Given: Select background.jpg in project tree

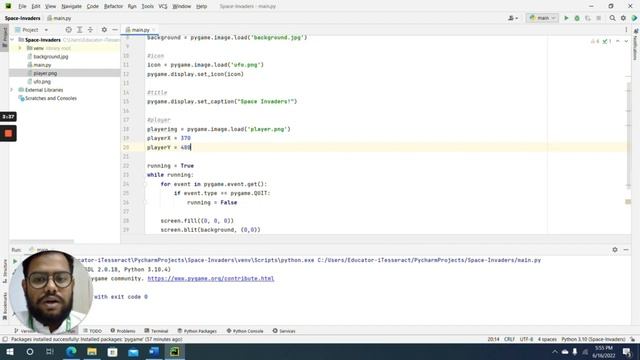Looking at the screenshot, I should click(x=51, y=56).
